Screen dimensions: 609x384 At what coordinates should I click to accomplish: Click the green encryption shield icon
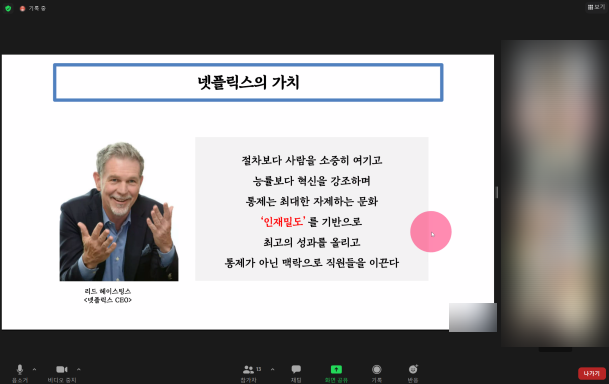(x=8, y=8)
